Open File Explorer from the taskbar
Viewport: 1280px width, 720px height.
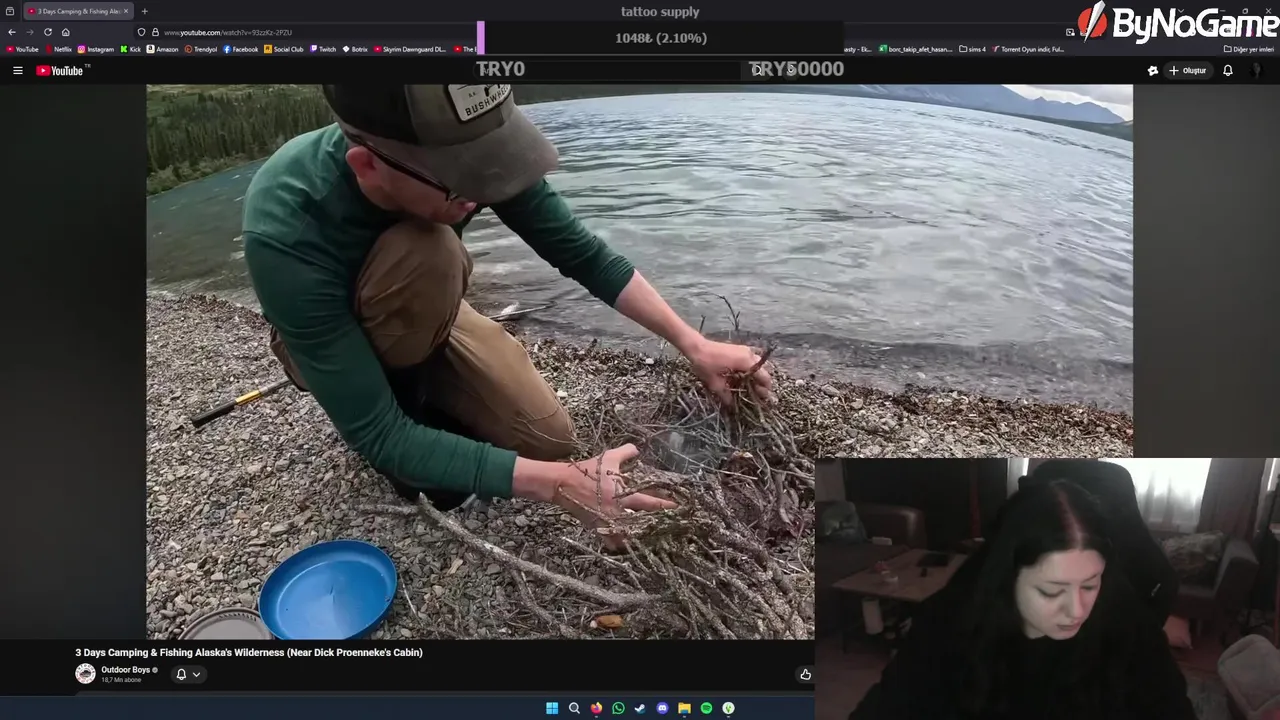click(x=684, y=708)
